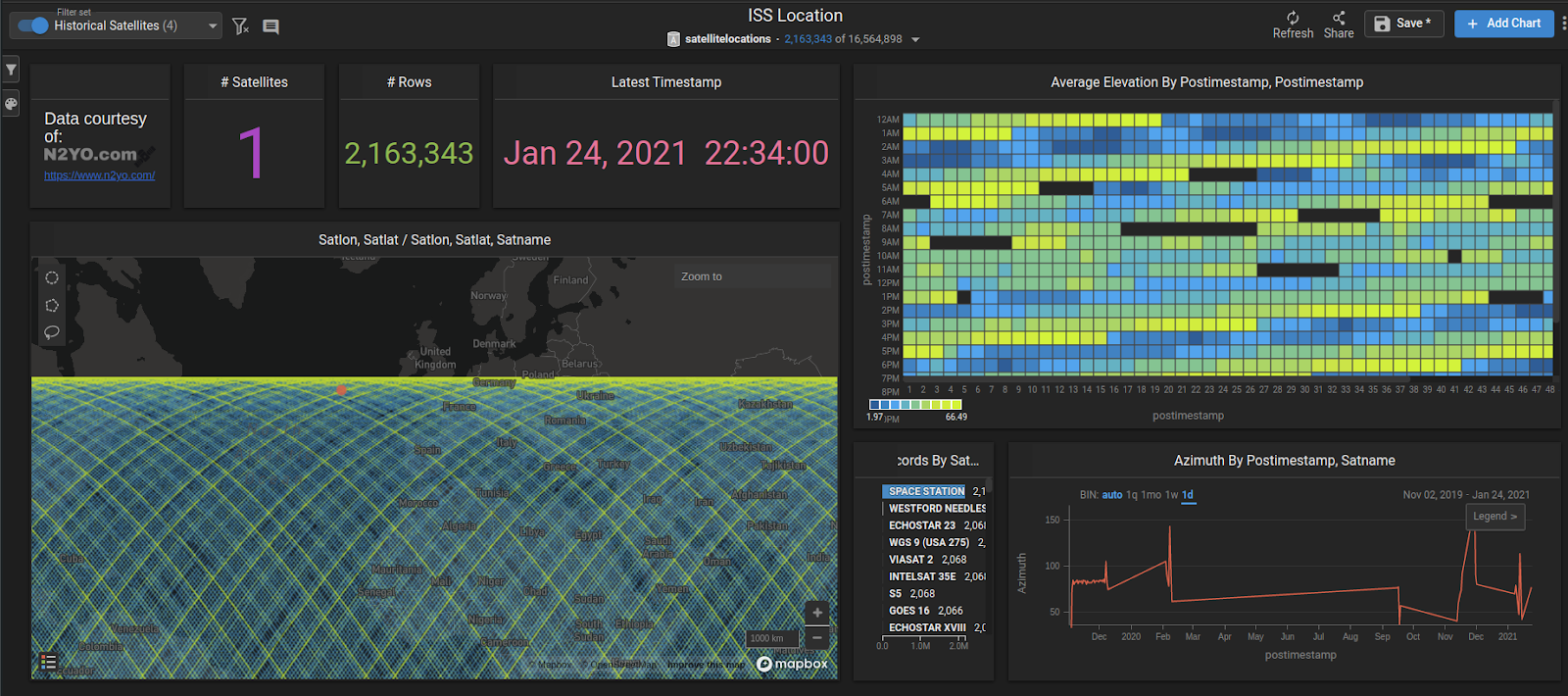Select the ECHOSTAR XVIII row
The image size is (1568, 696).
click(x=934, y=627)
